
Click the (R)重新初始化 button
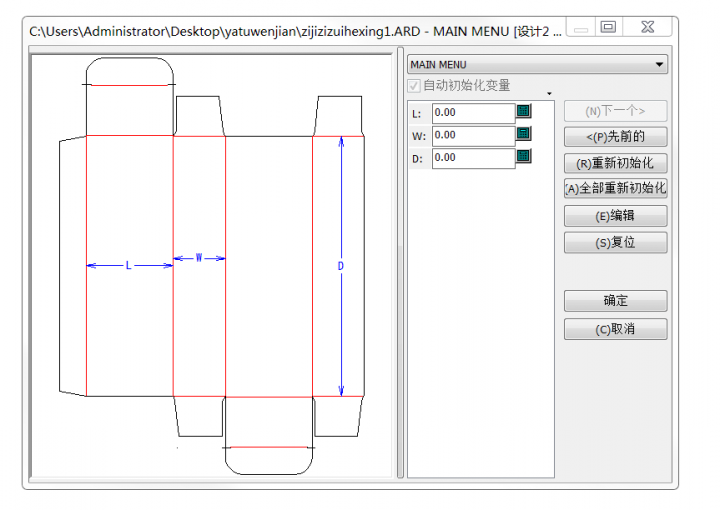click(x=615, y=163)
